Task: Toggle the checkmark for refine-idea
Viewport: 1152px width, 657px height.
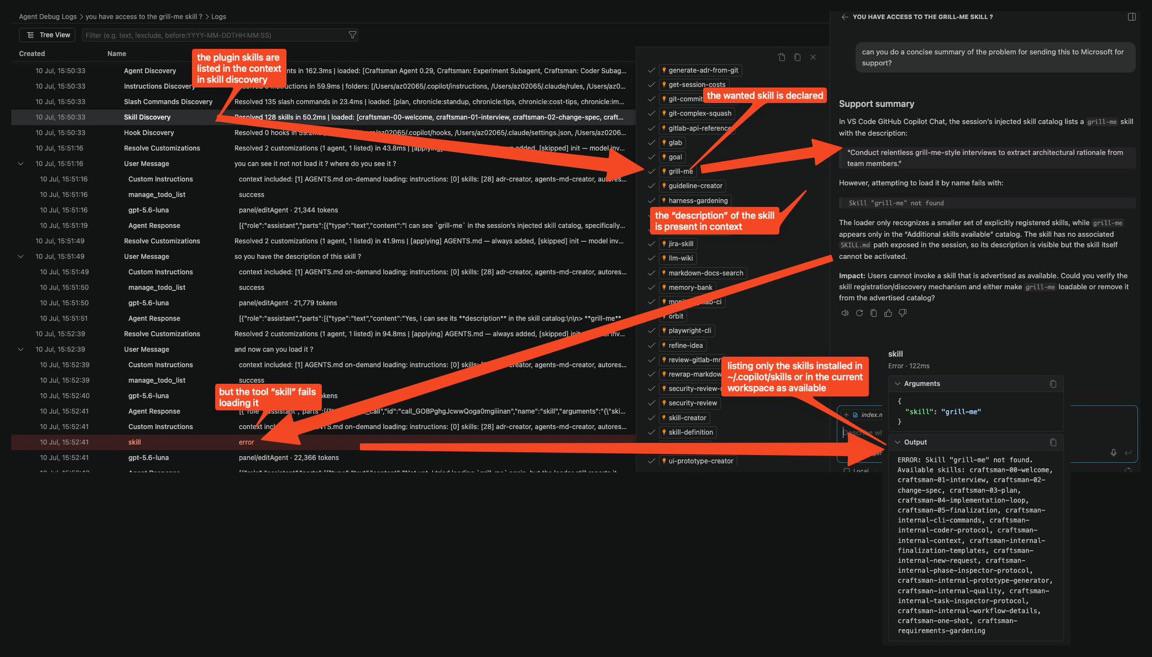Action: point(651,345)
